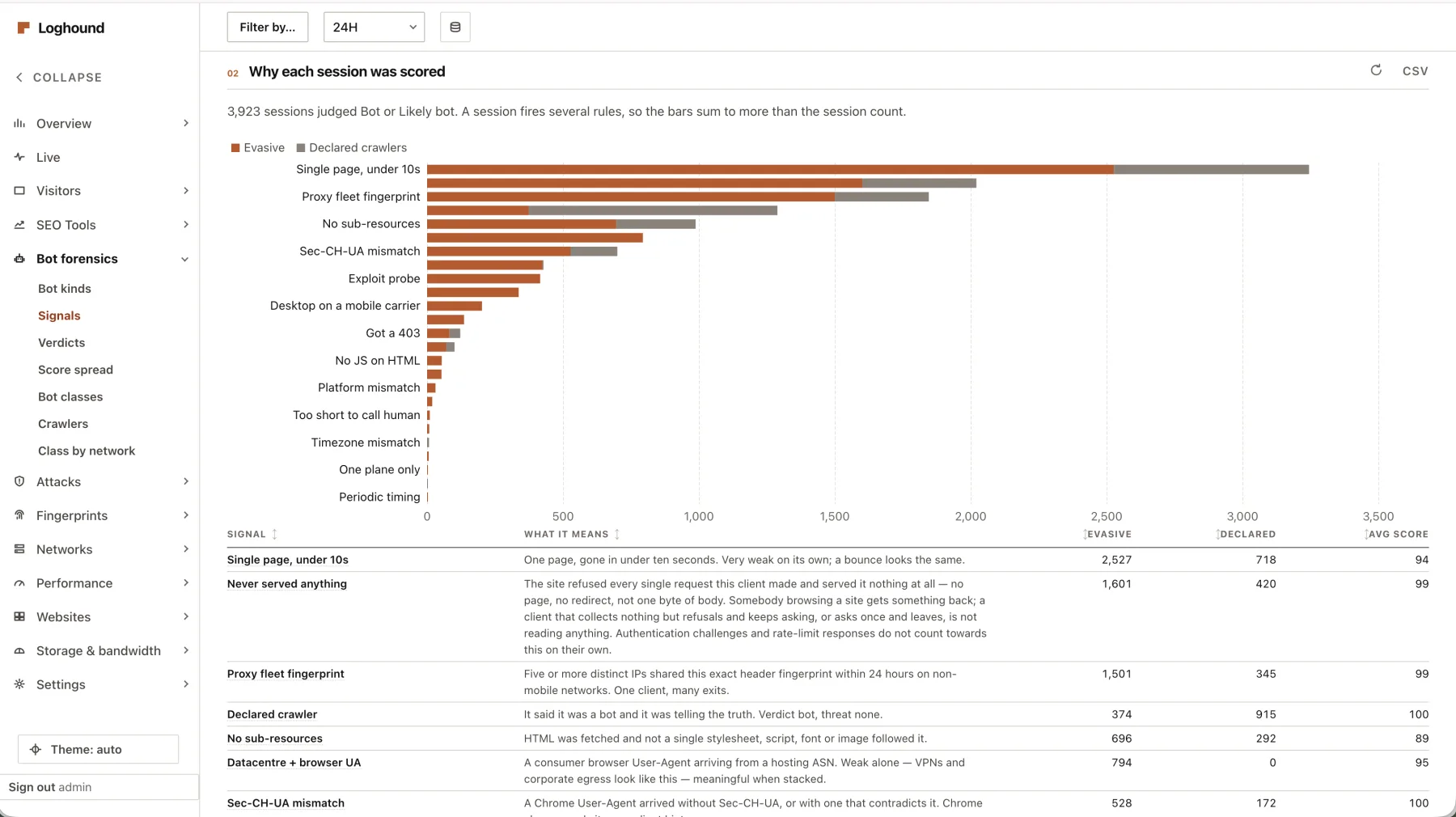This screenshot has height=817, width=1456.
Task: Toggle the Declared crawlers legend swatch
Action: coord(301,148)
